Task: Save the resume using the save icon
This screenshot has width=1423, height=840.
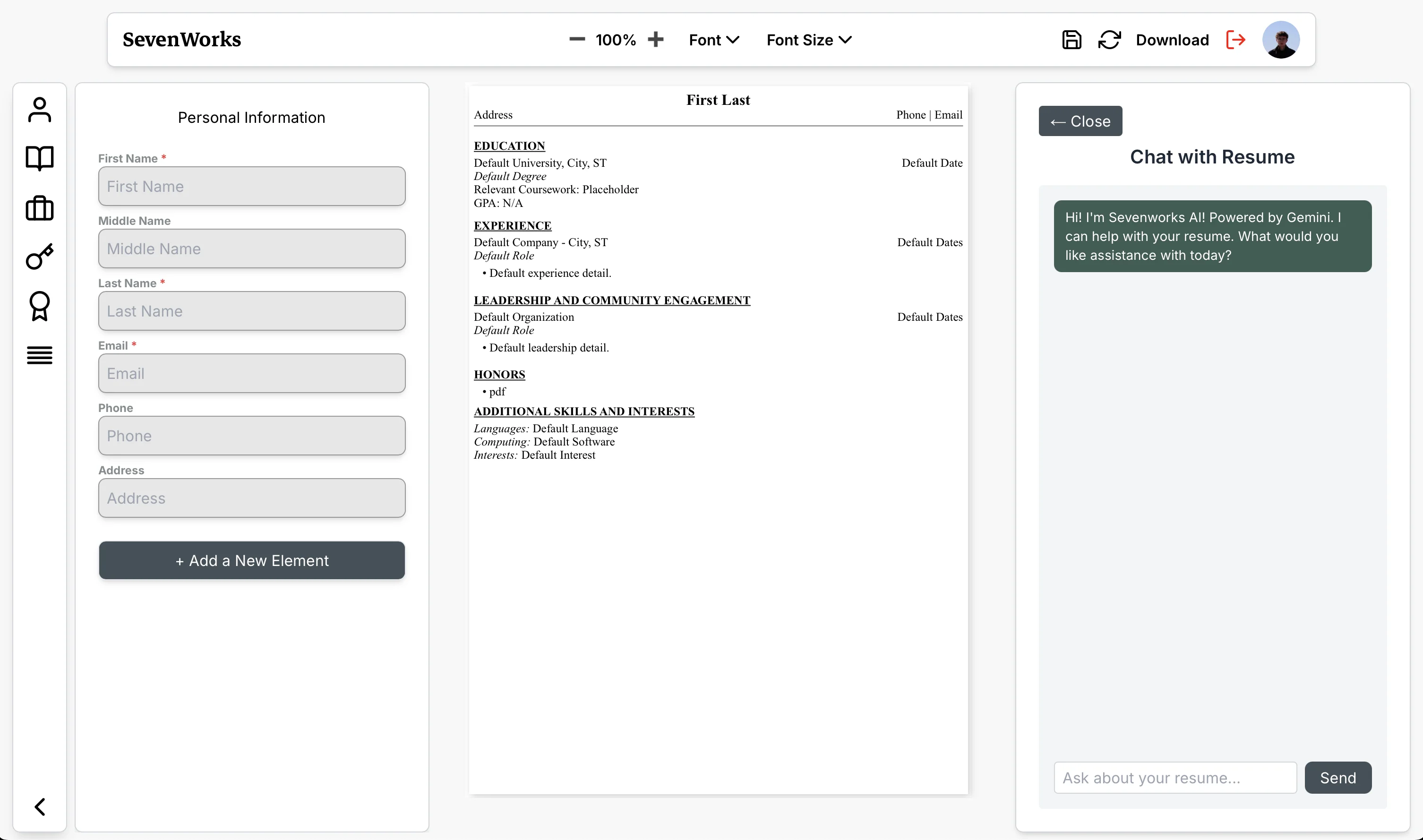Action: (x=1071, y=40)
